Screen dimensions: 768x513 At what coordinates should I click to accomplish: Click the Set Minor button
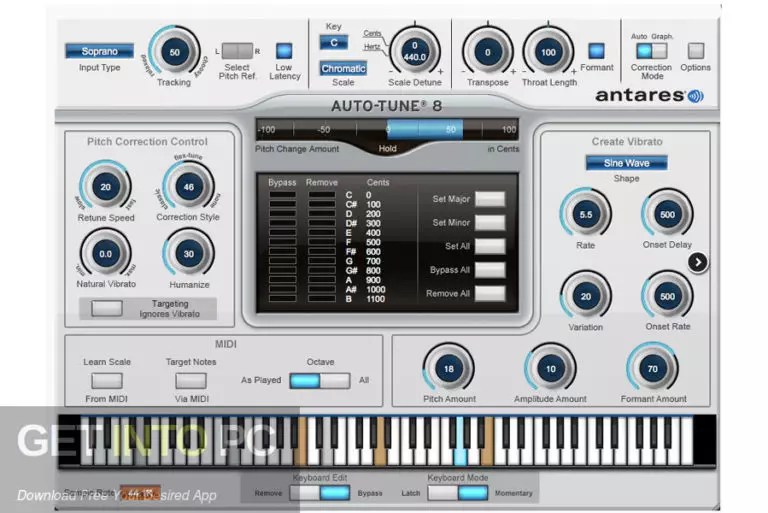pyautogui.click(x=490, y=222)
